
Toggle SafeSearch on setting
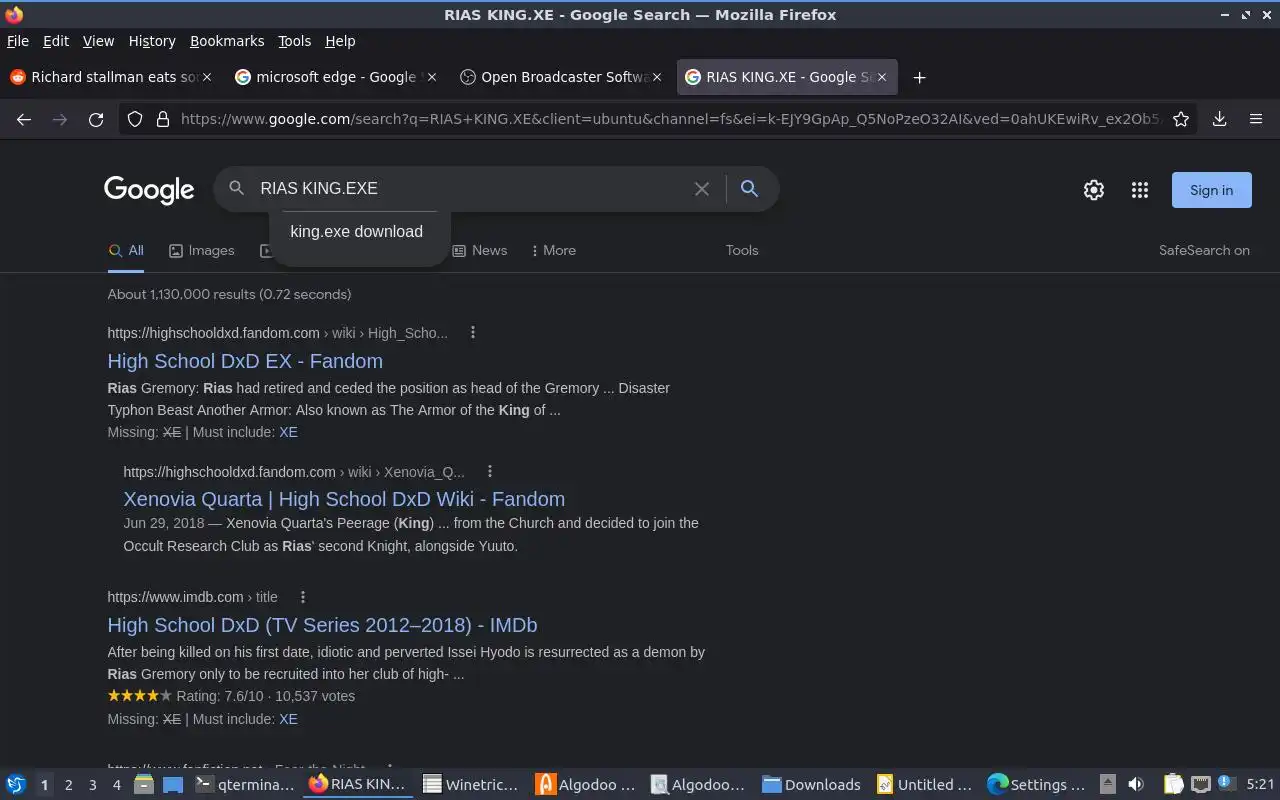(x=1204, y=250)
